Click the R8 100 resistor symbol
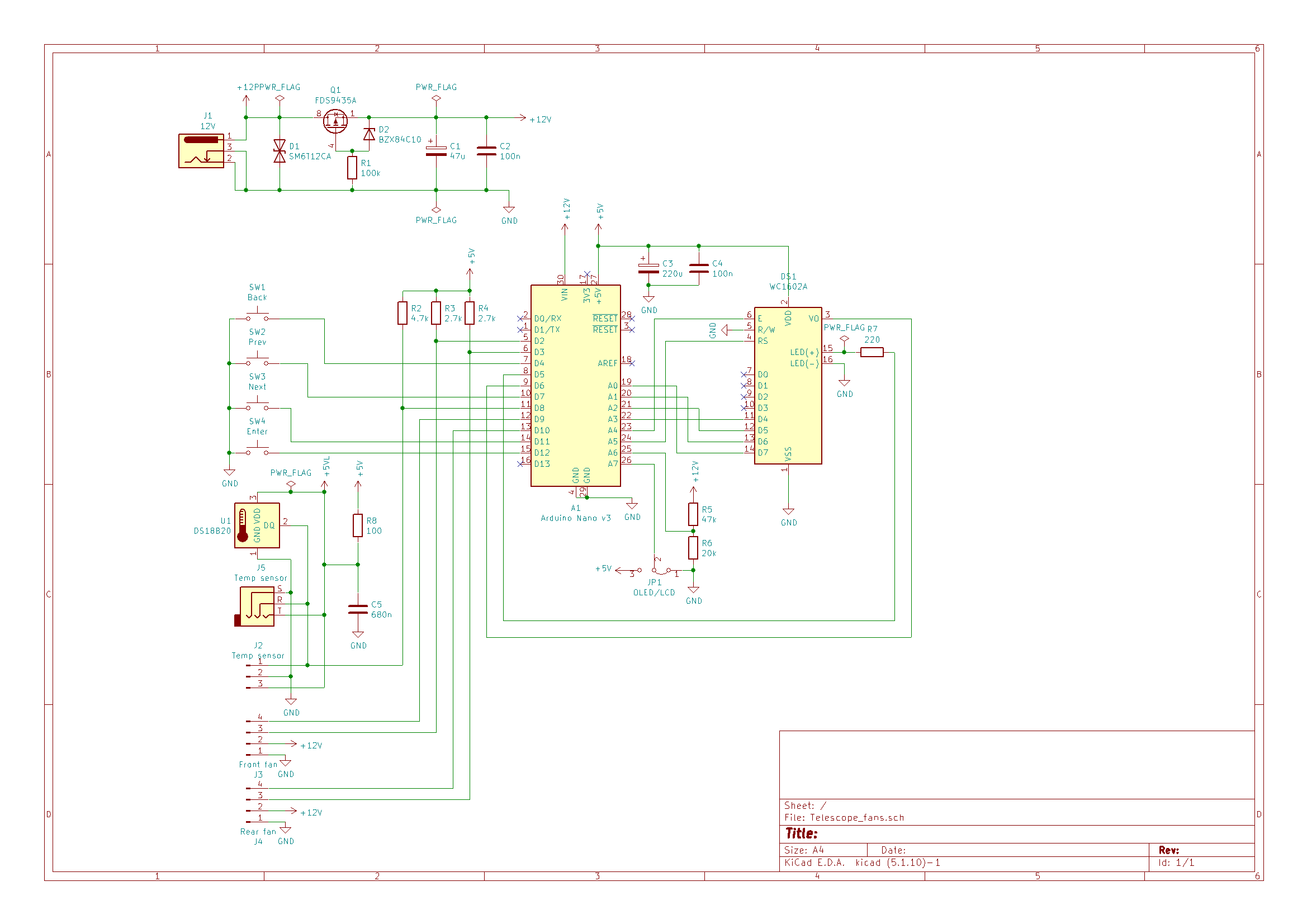This screenshot has width=1307, height=924. click(357, 525)
